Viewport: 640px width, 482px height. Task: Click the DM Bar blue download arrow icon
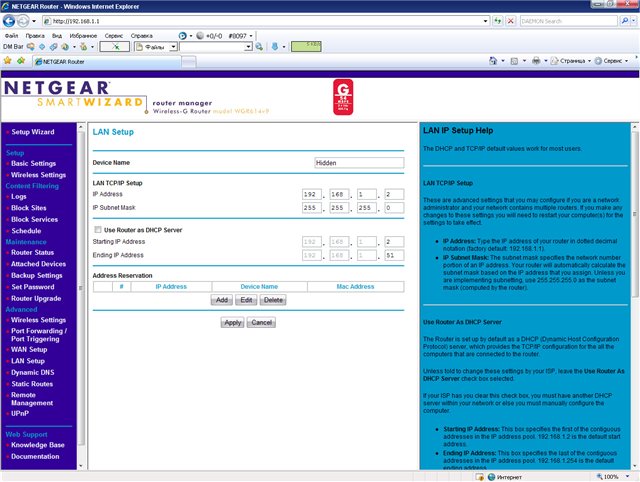click(275, 47)
